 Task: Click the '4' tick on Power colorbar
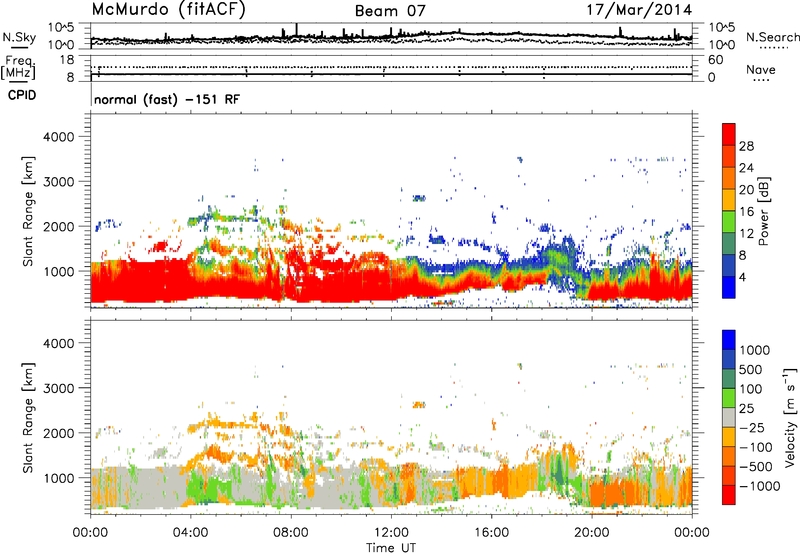[x=743, y=278]
